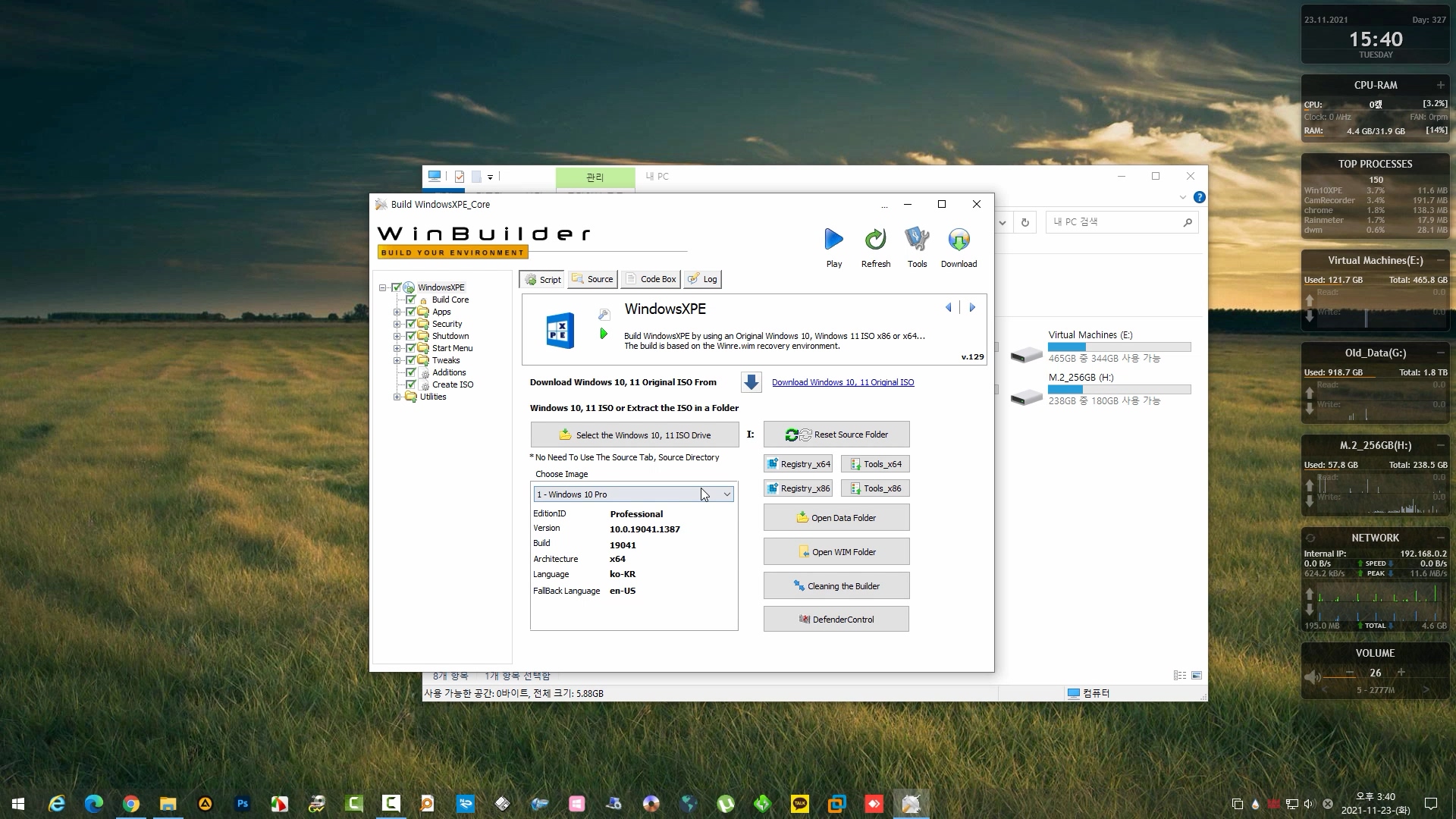Increase volume with plus in VOLUME widget

1401,673
